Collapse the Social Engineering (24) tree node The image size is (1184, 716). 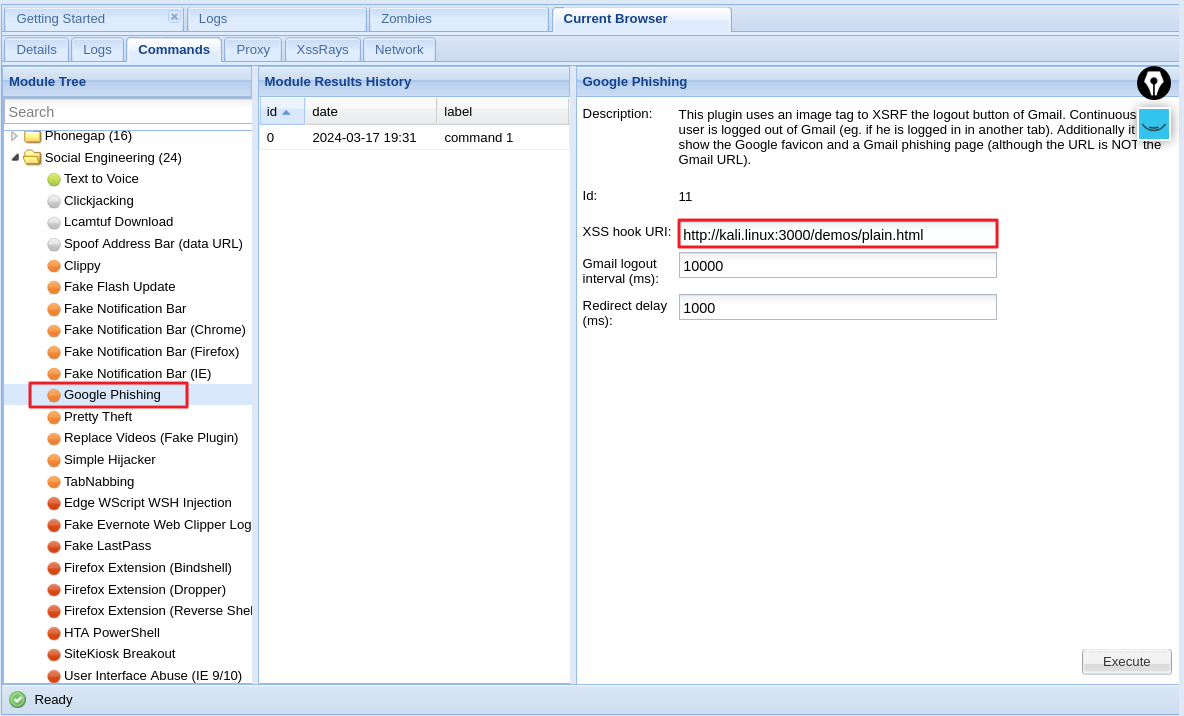pos(14,157)
